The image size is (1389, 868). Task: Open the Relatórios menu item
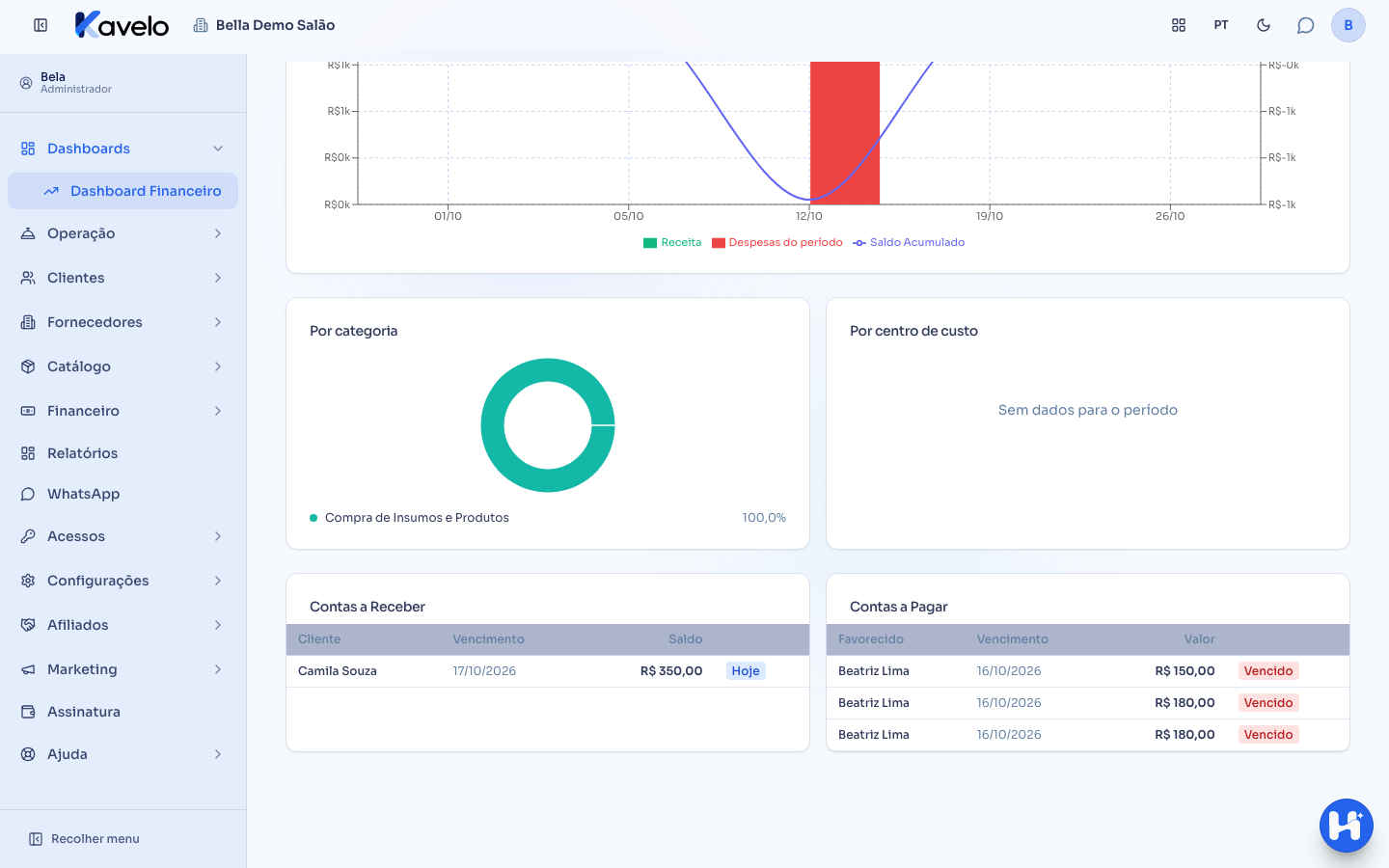(123, 453)
